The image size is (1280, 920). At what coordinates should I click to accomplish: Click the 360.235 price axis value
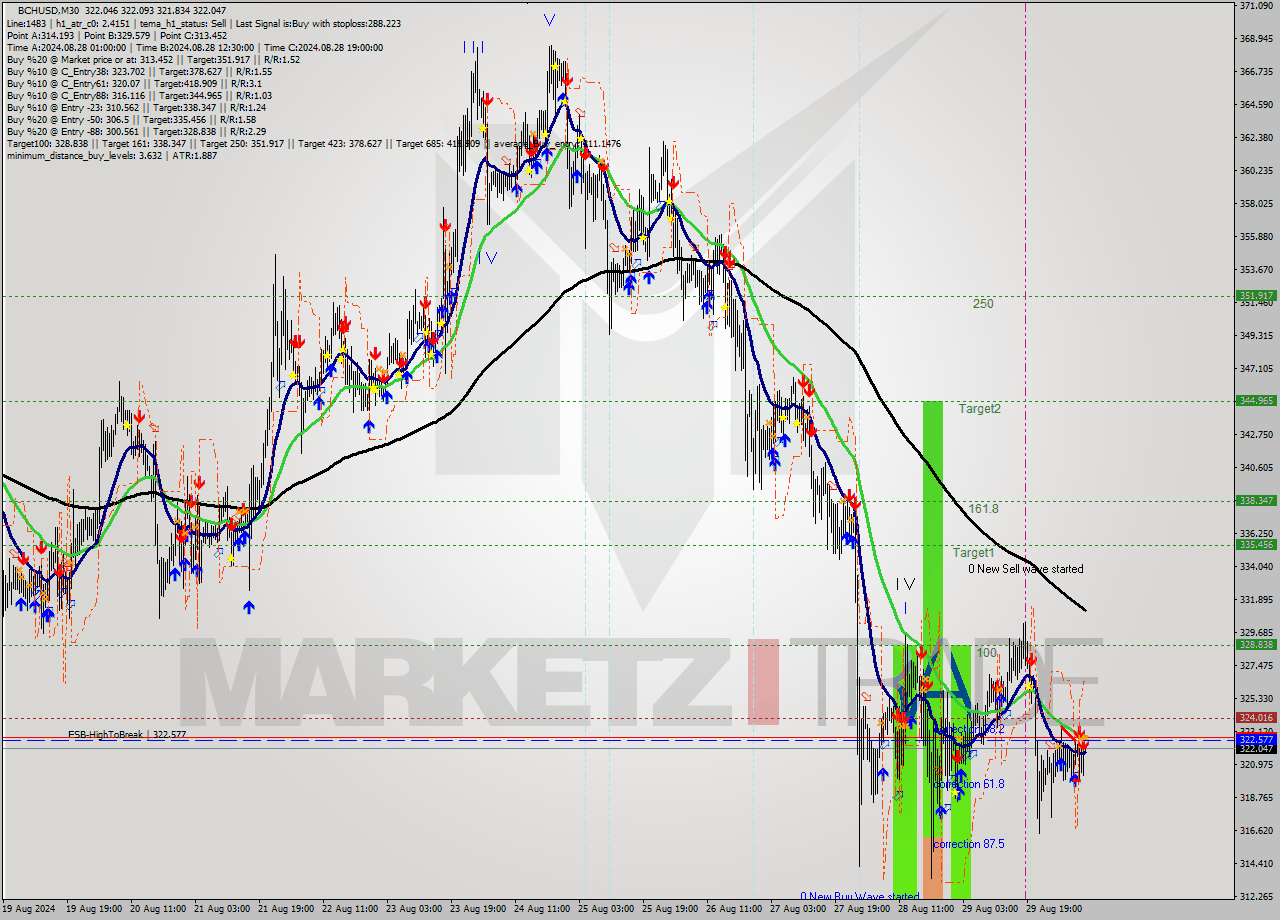[x=1256, y=171]
